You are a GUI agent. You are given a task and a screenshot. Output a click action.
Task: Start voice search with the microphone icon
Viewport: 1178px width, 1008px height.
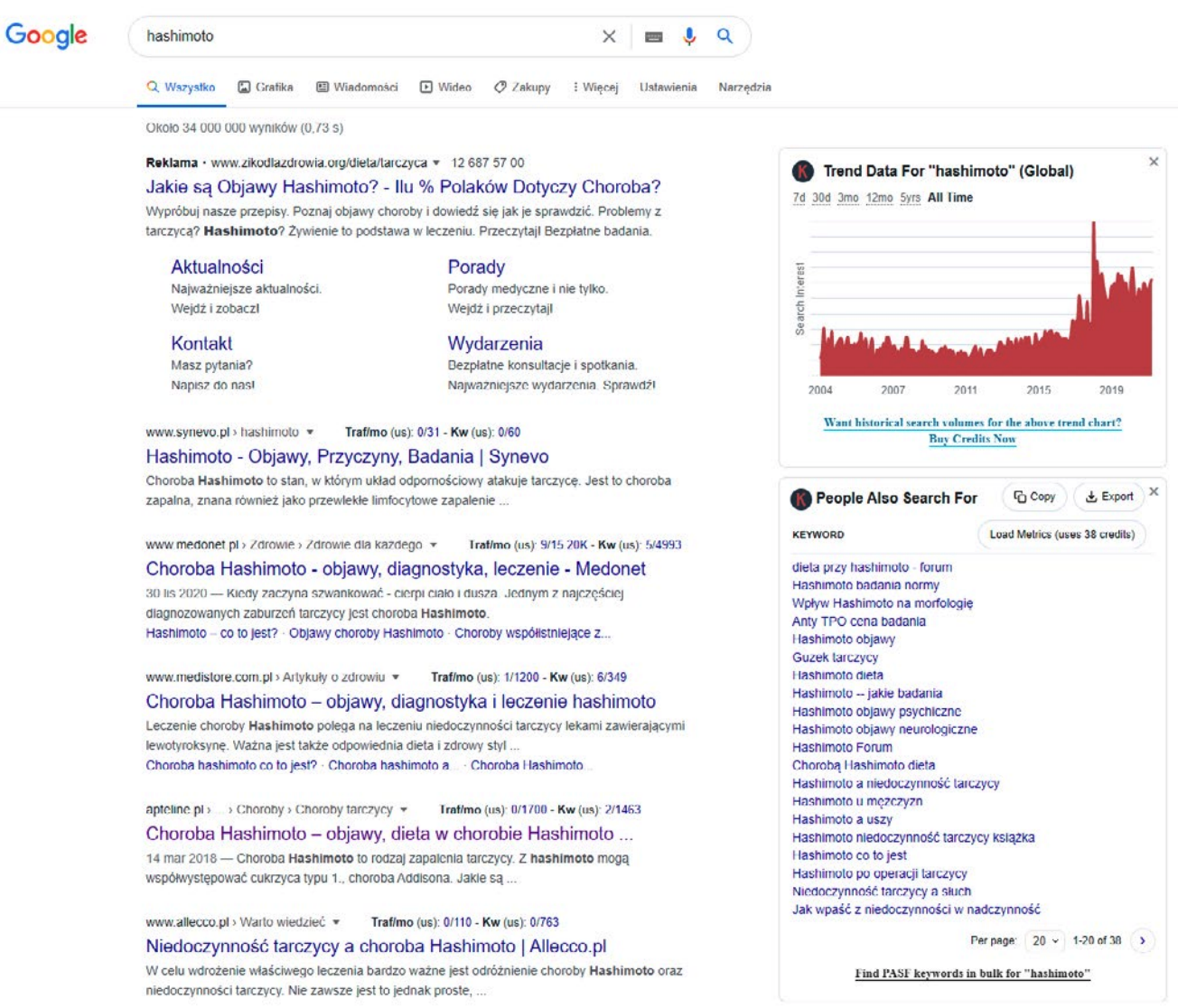point(689,36)
